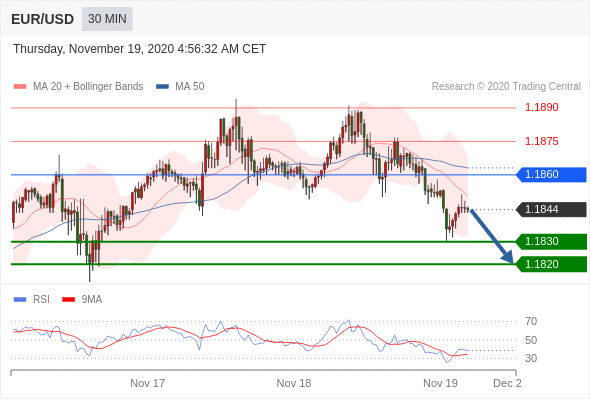Click the RSI 70 level label

click(x=531, y=321)
